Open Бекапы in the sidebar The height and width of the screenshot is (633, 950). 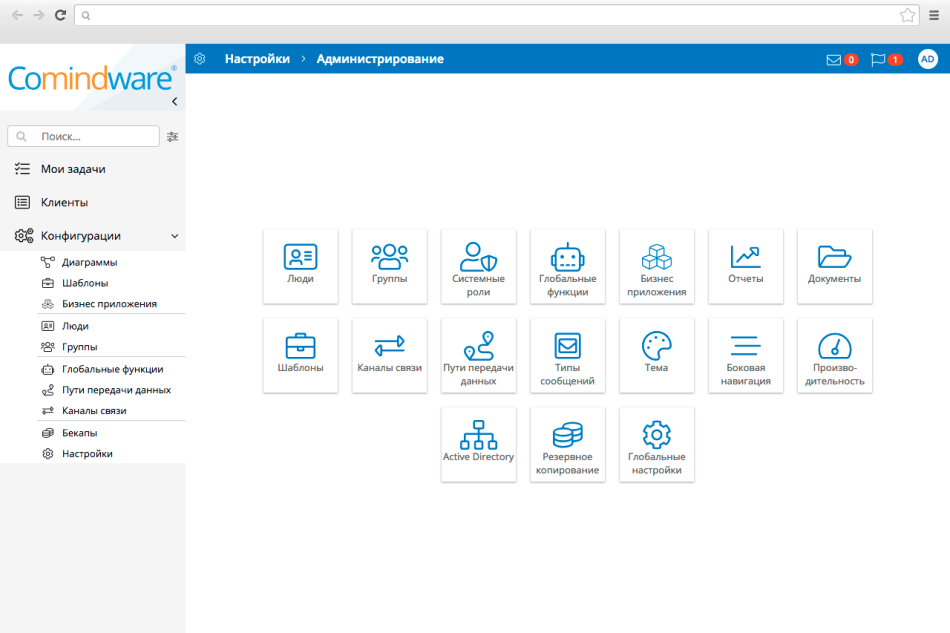(79, 433)
